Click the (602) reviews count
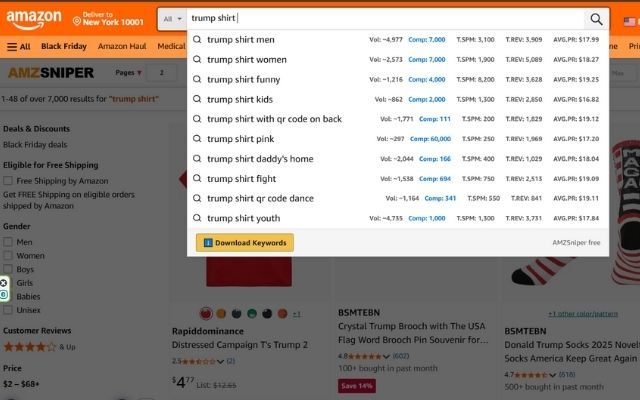 (x=401, y=356)
